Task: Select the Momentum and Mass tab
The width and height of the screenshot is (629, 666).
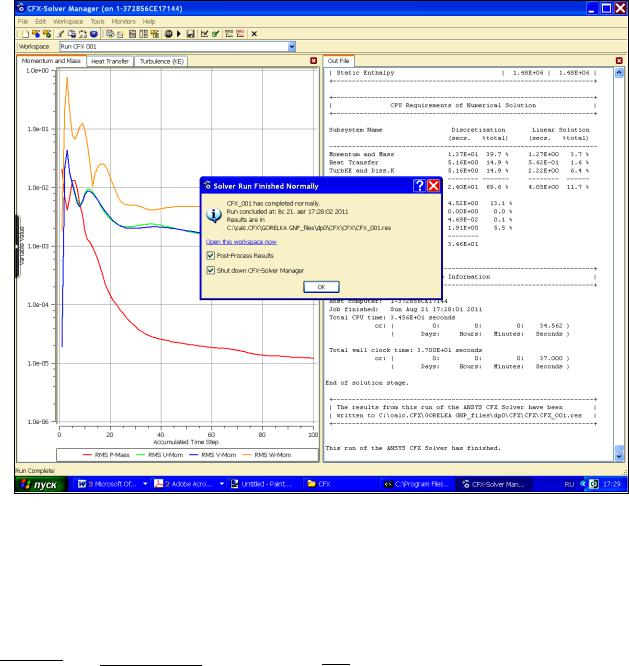Action: tap(51, 61)
